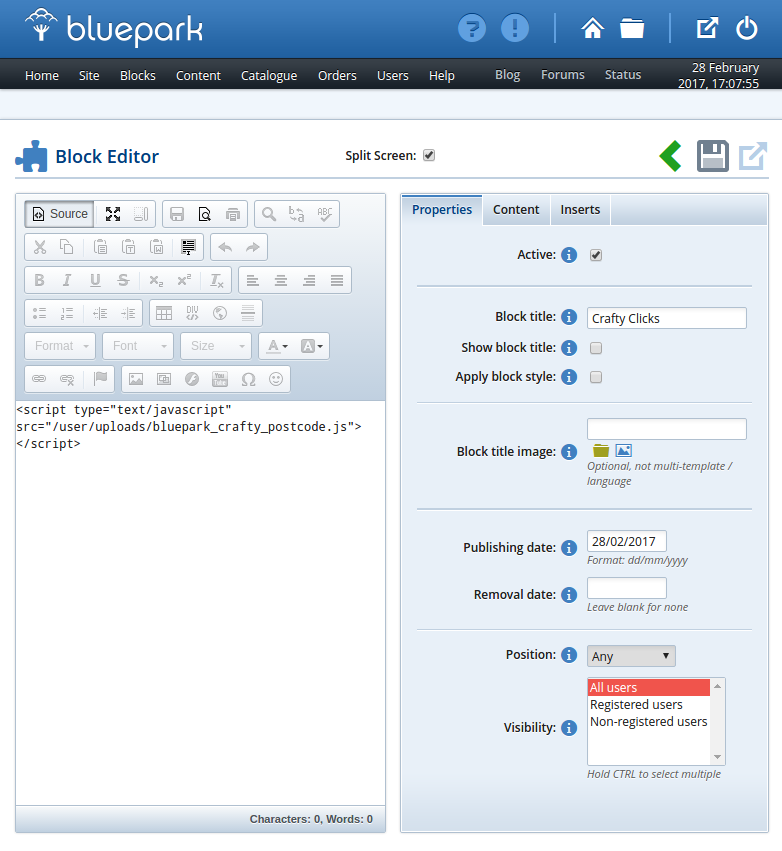
Task: Click the Paste from Word icon
Action: [x=157, y=247]
